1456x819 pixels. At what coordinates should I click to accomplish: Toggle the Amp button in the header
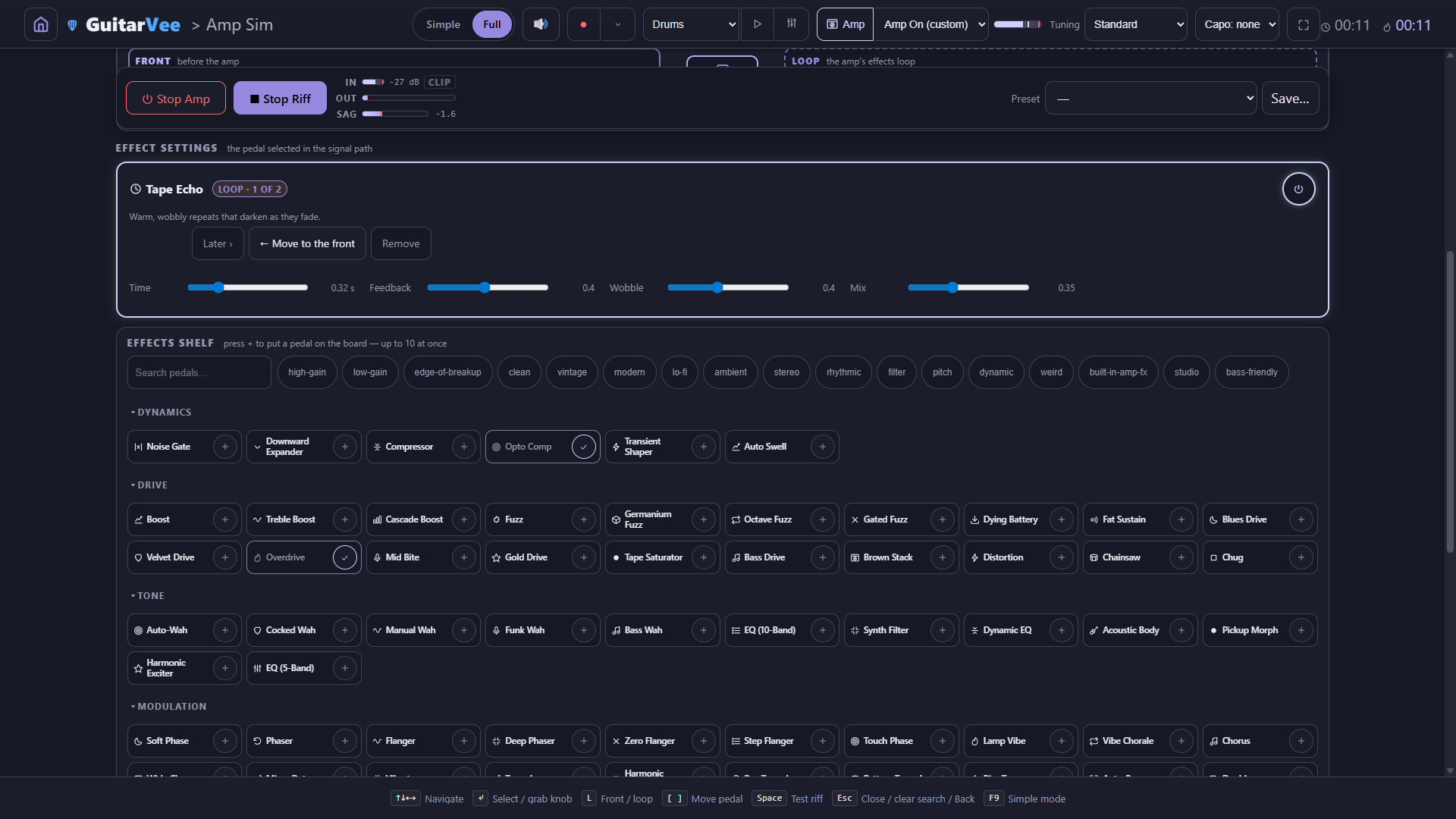click(x=846, y=24)
